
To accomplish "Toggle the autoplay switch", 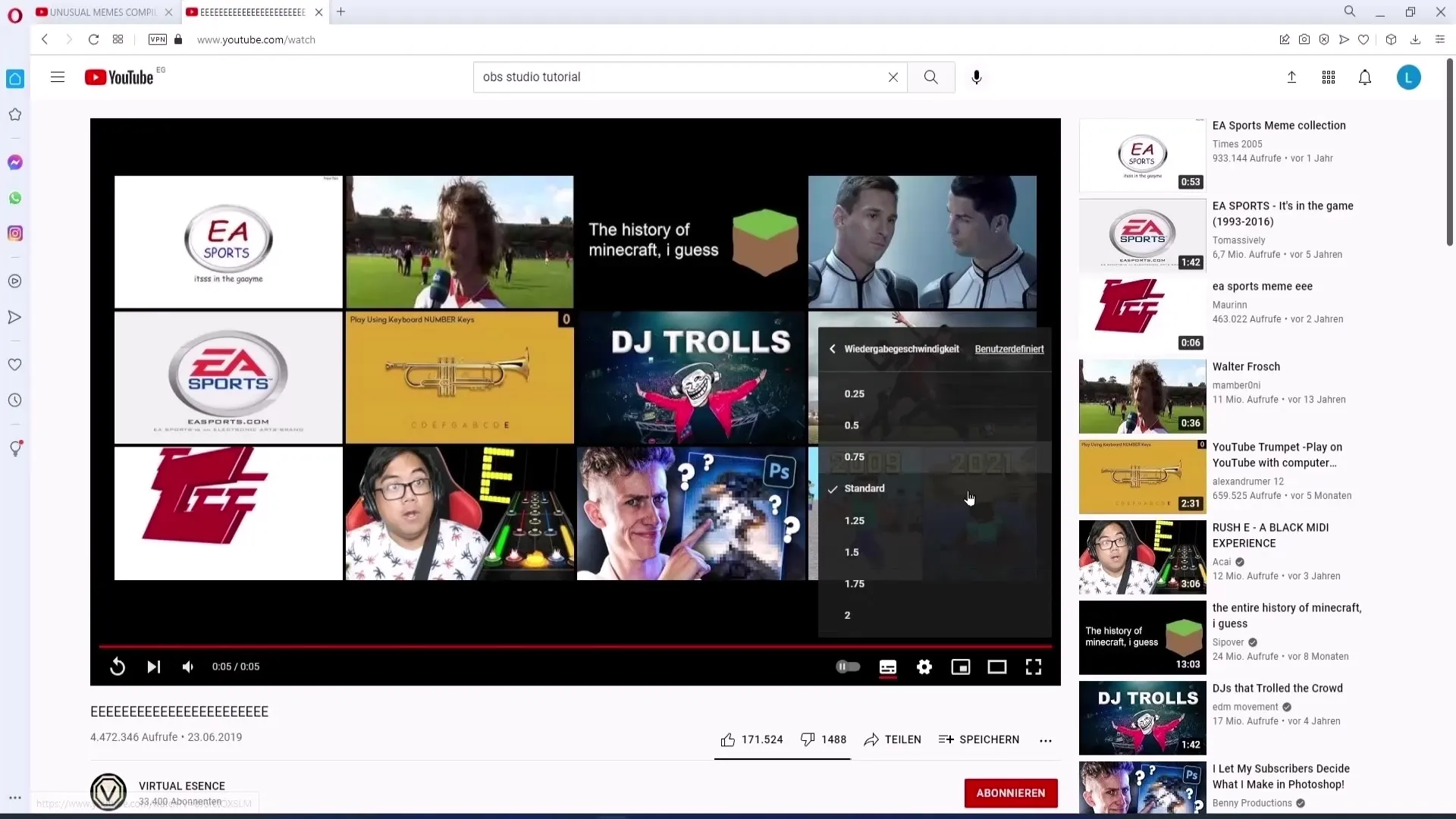I will click(848, 667).
